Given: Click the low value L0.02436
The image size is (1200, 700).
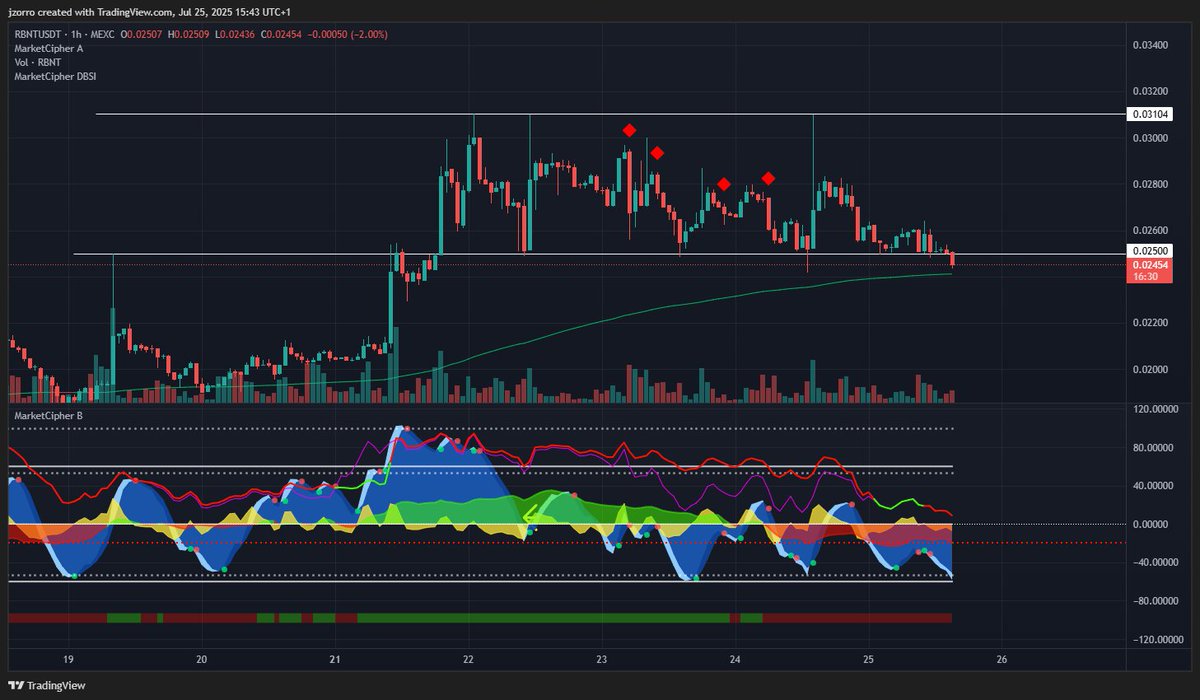Looking at the screenshot, I should [236, 34].
